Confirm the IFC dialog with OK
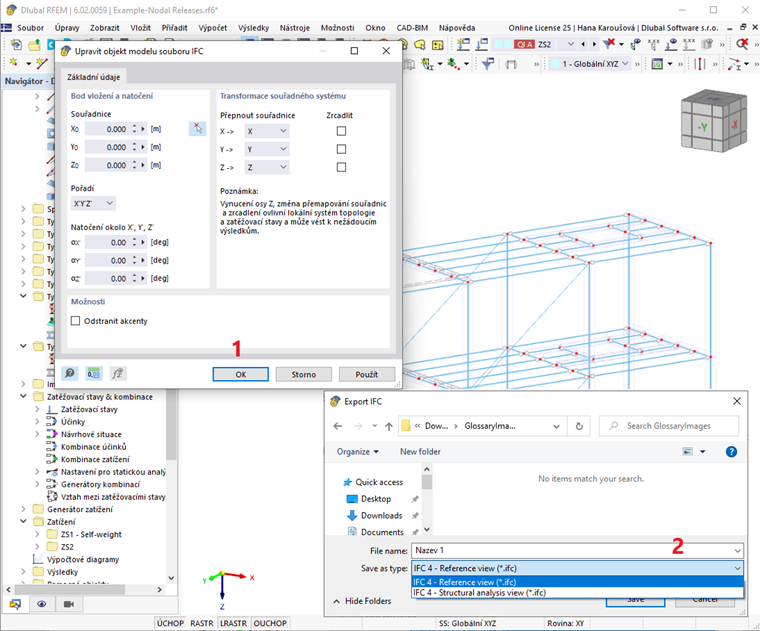The width and height of the screenshot is (760, 631). coord(240,374)
